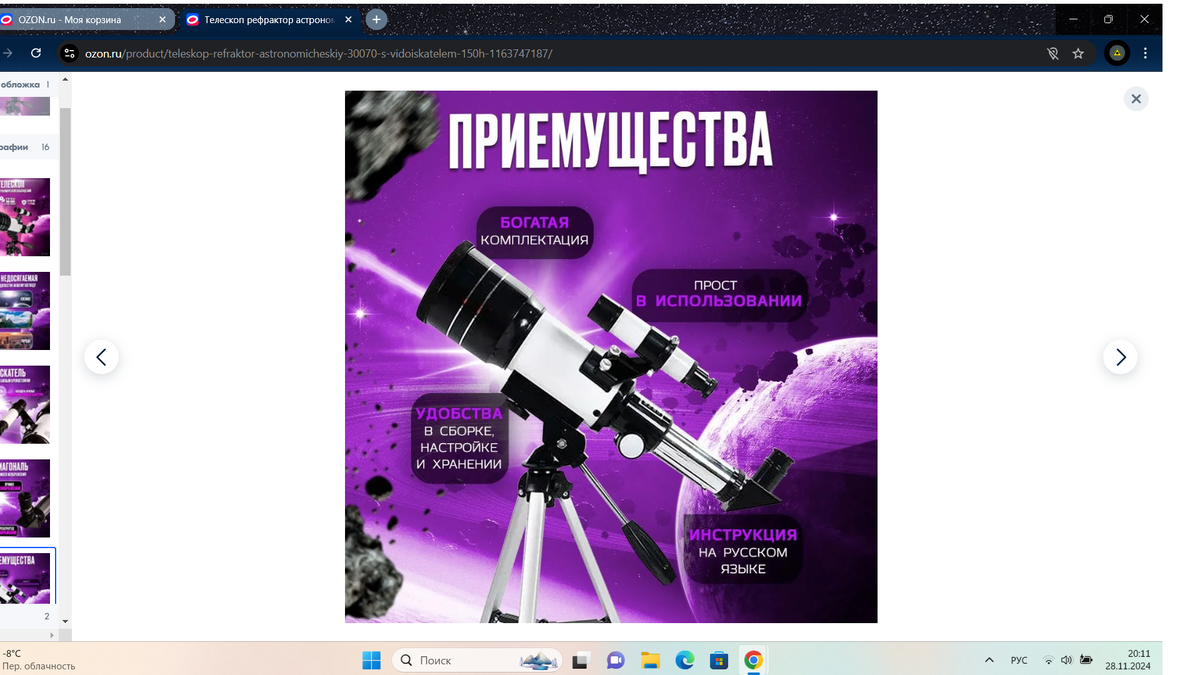Click the browser forward arrow
The height and width of the screenshot is (675, 1200).
(x=7, y=53)
